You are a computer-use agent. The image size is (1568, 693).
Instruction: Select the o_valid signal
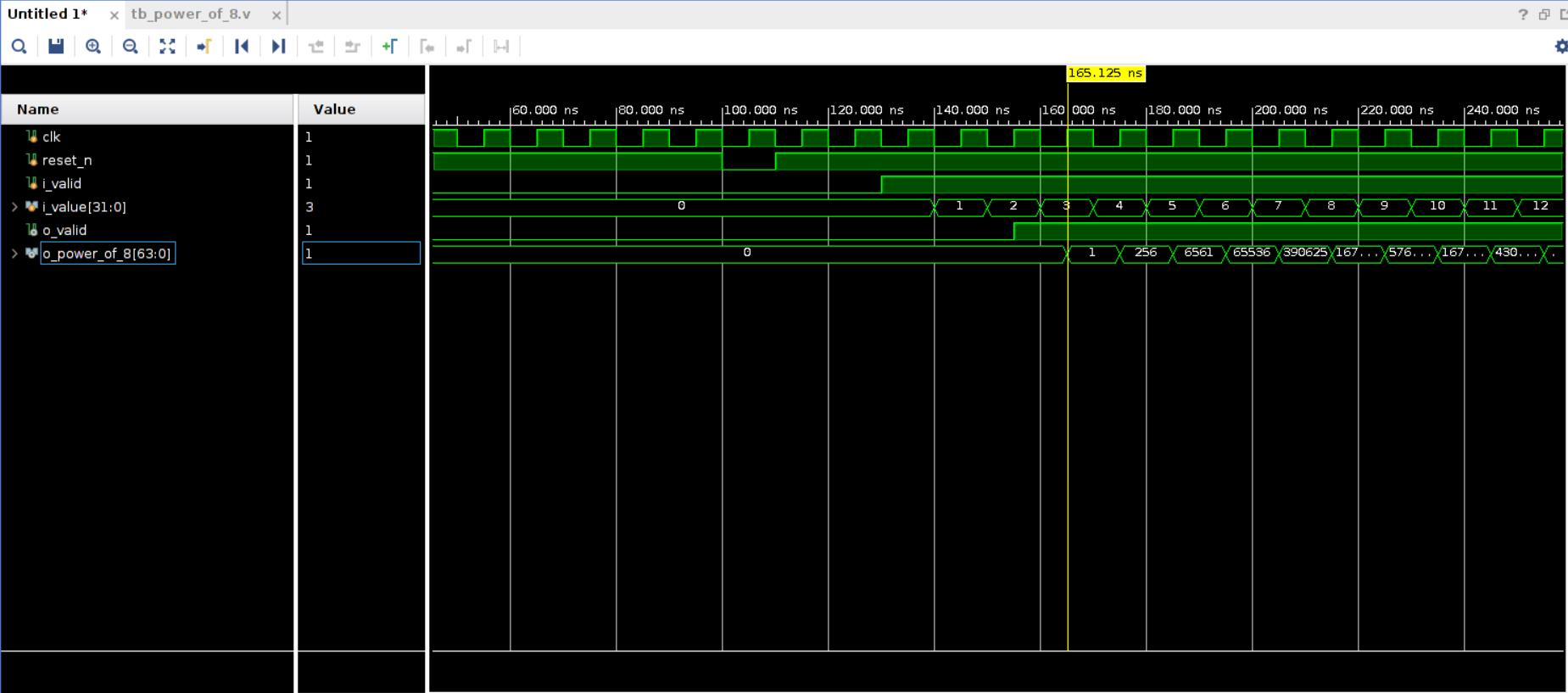[x=64, y=230]
